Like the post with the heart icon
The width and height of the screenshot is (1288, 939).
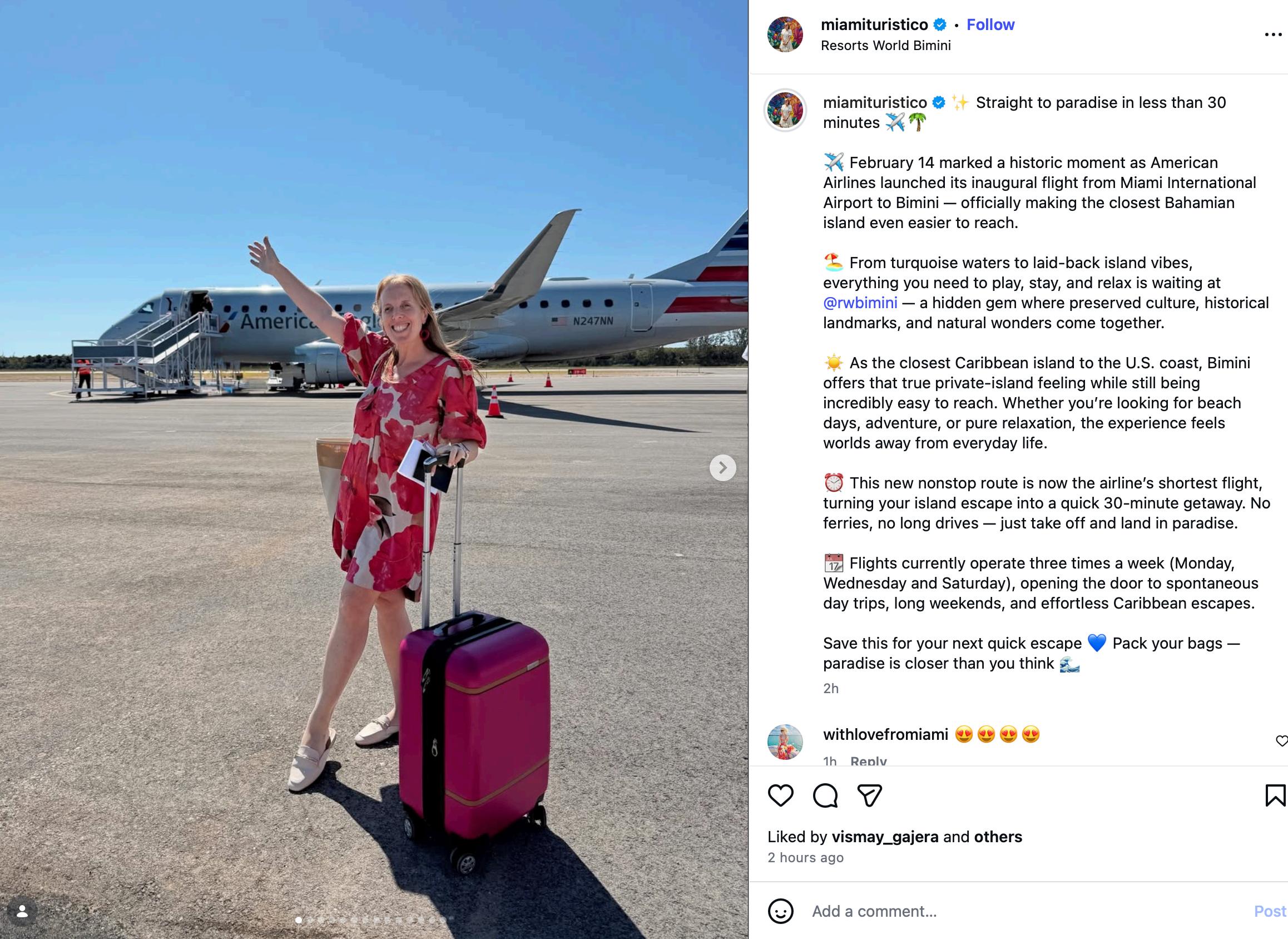[780, 795]
